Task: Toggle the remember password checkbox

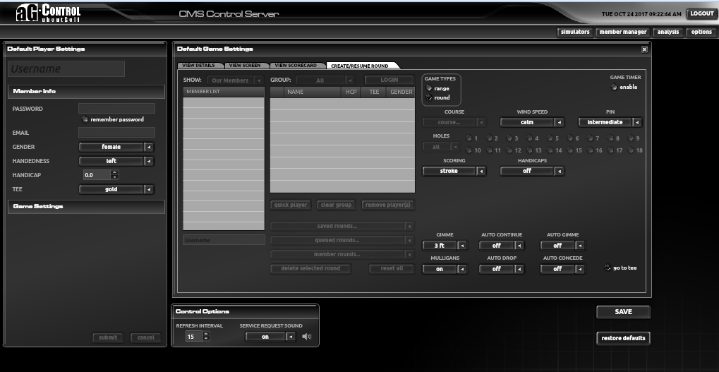Action: coord(85,119)
